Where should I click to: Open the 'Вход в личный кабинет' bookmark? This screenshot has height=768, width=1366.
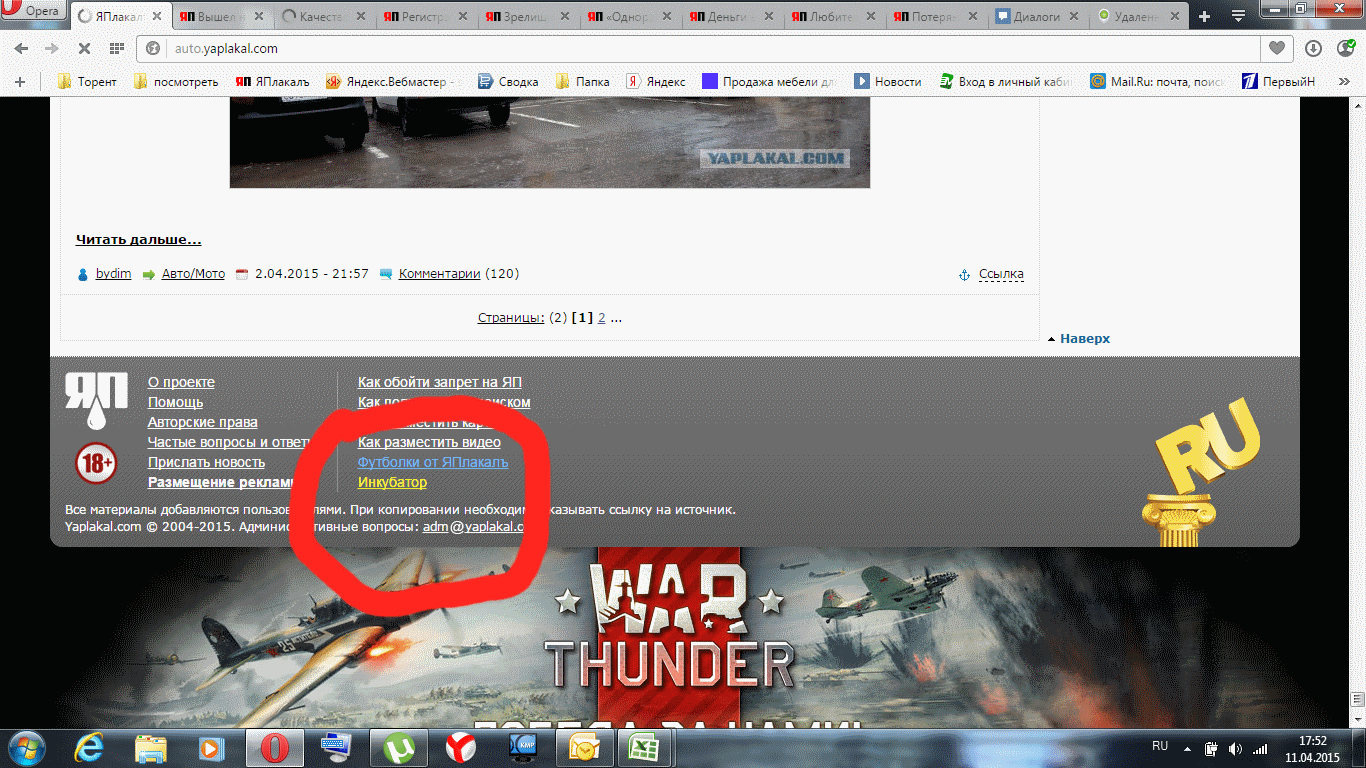1007,82
